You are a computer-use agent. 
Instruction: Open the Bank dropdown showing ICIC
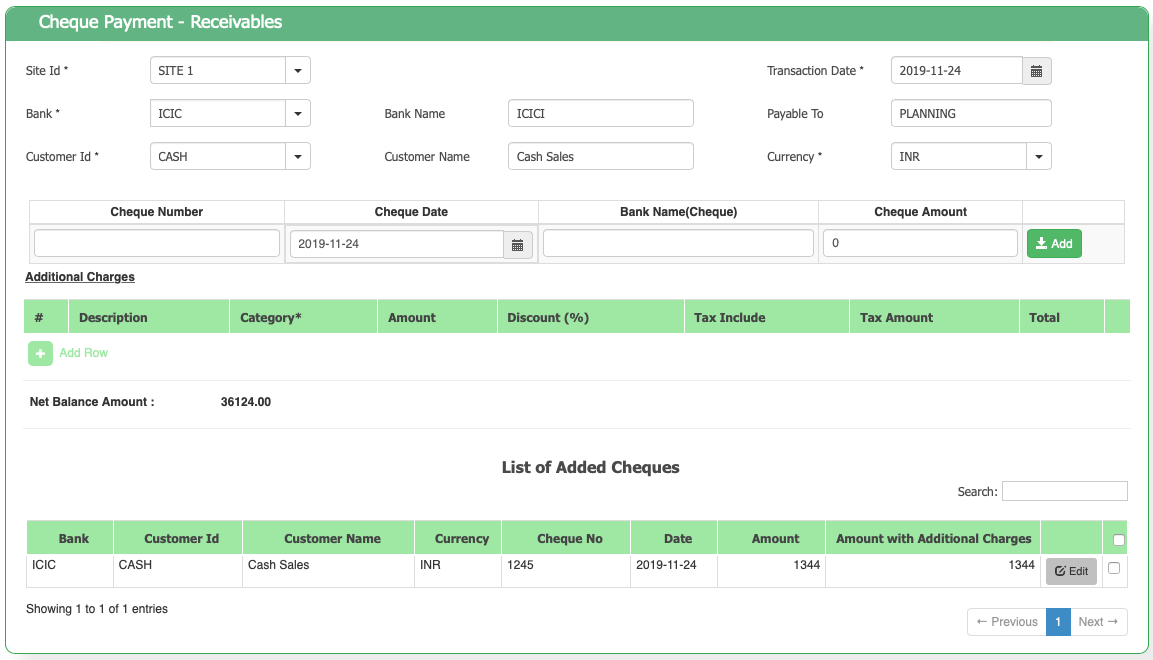(298, 114)
